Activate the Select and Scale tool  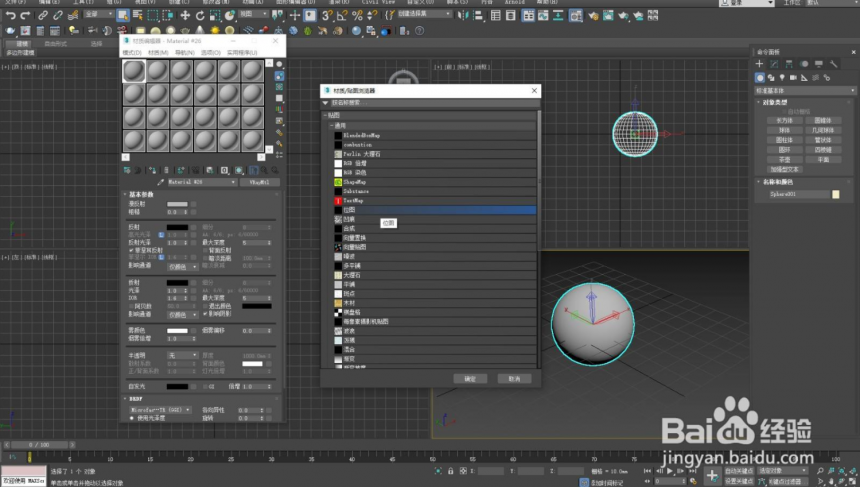click(x=215, y=15)
